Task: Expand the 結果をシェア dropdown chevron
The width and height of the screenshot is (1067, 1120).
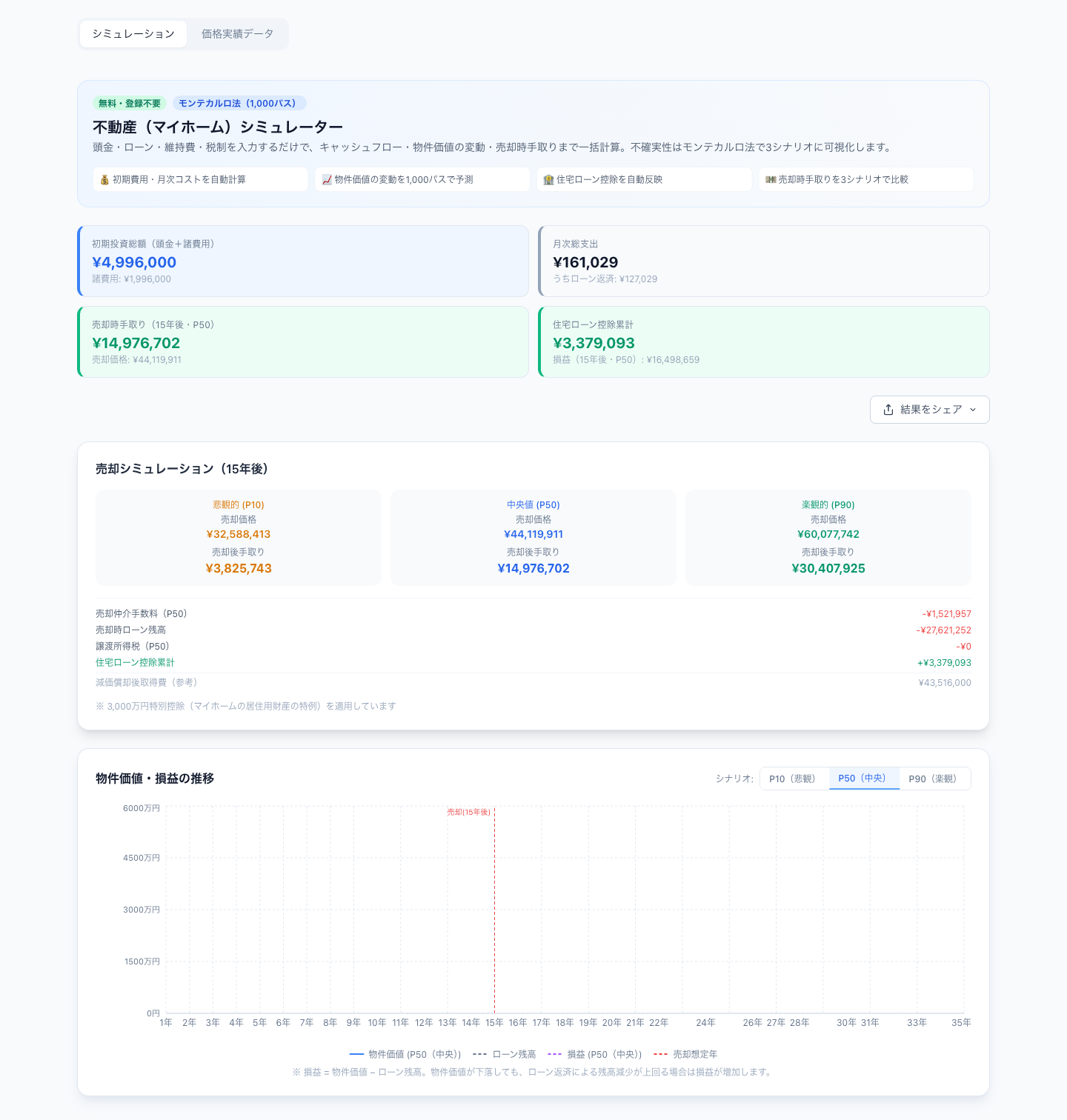Action: [973, 410]
